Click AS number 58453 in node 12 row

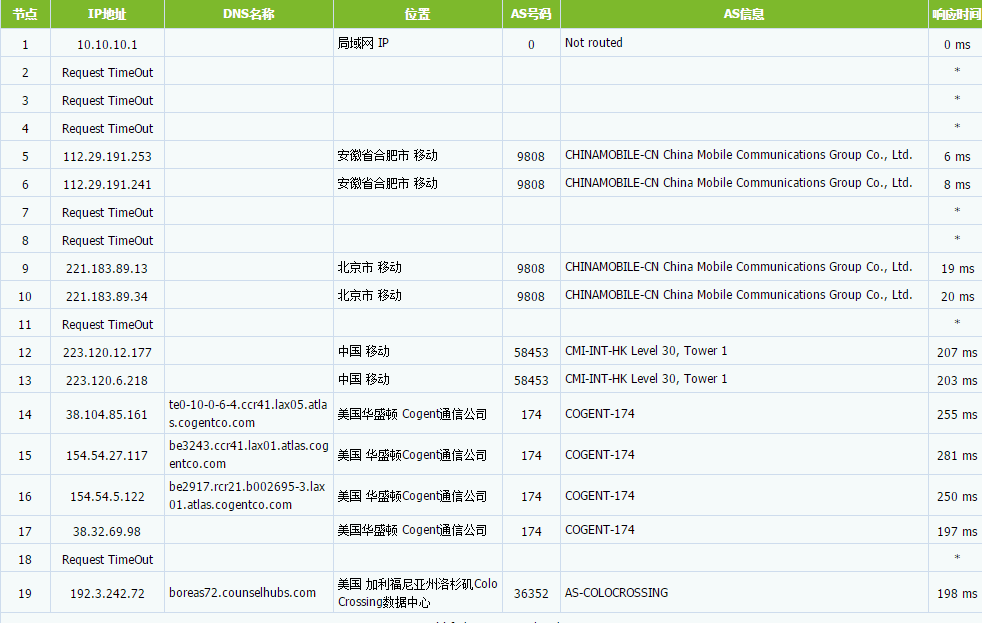[x=531, y=353]
